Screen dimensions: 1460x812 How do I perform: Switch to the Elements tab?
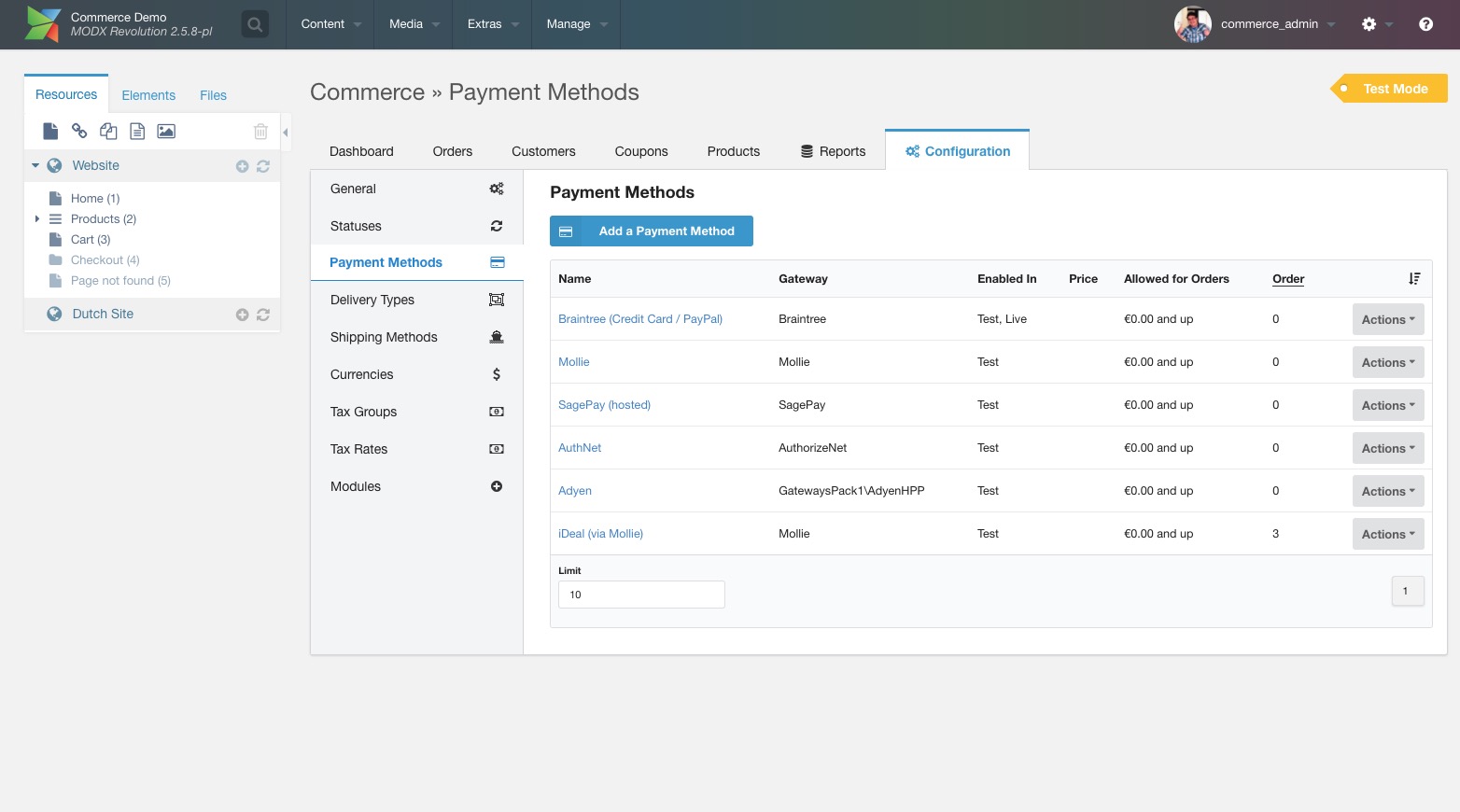[148, 95]
